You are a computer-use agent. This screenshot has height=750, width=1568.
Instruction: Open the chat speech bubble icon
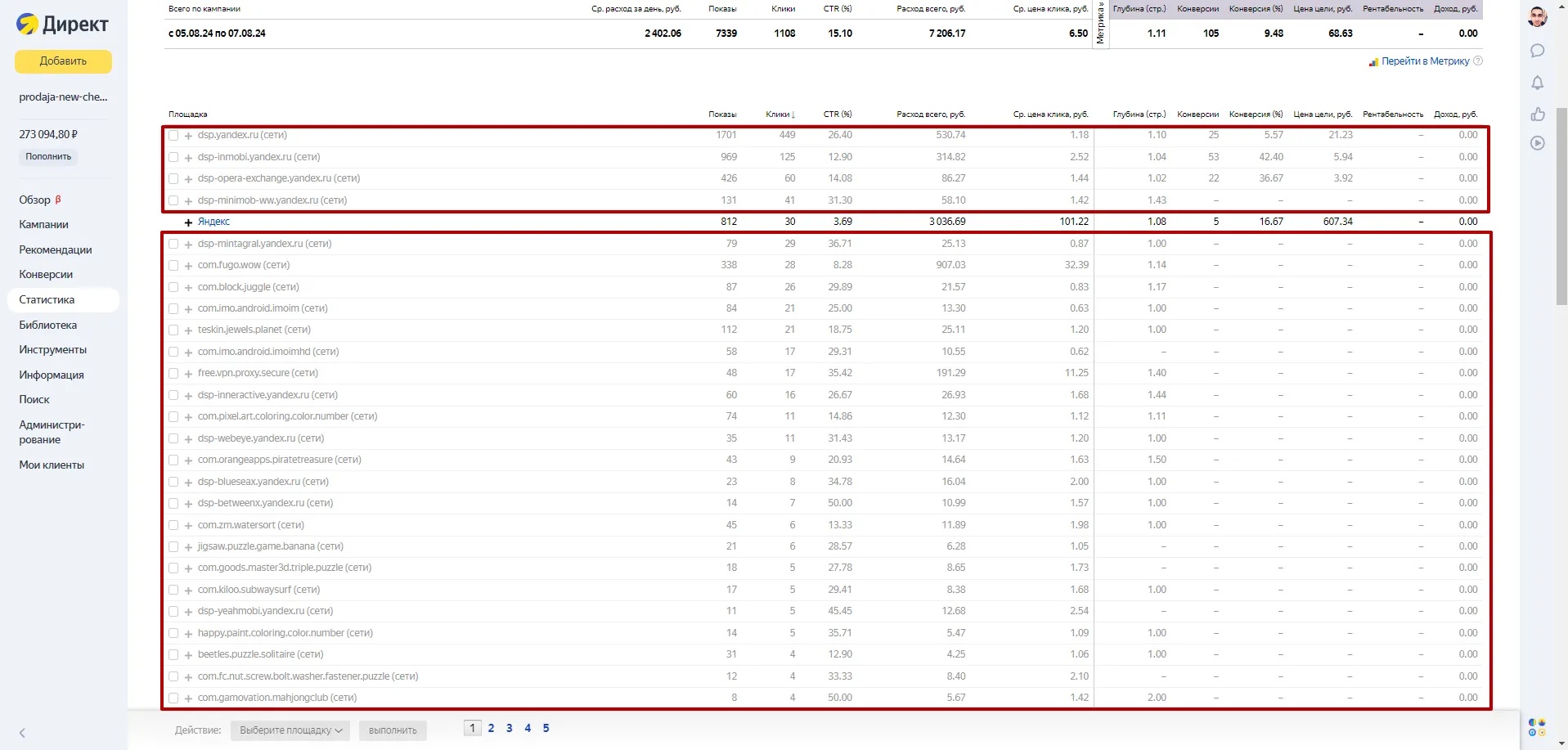[x=1537, y=51]
